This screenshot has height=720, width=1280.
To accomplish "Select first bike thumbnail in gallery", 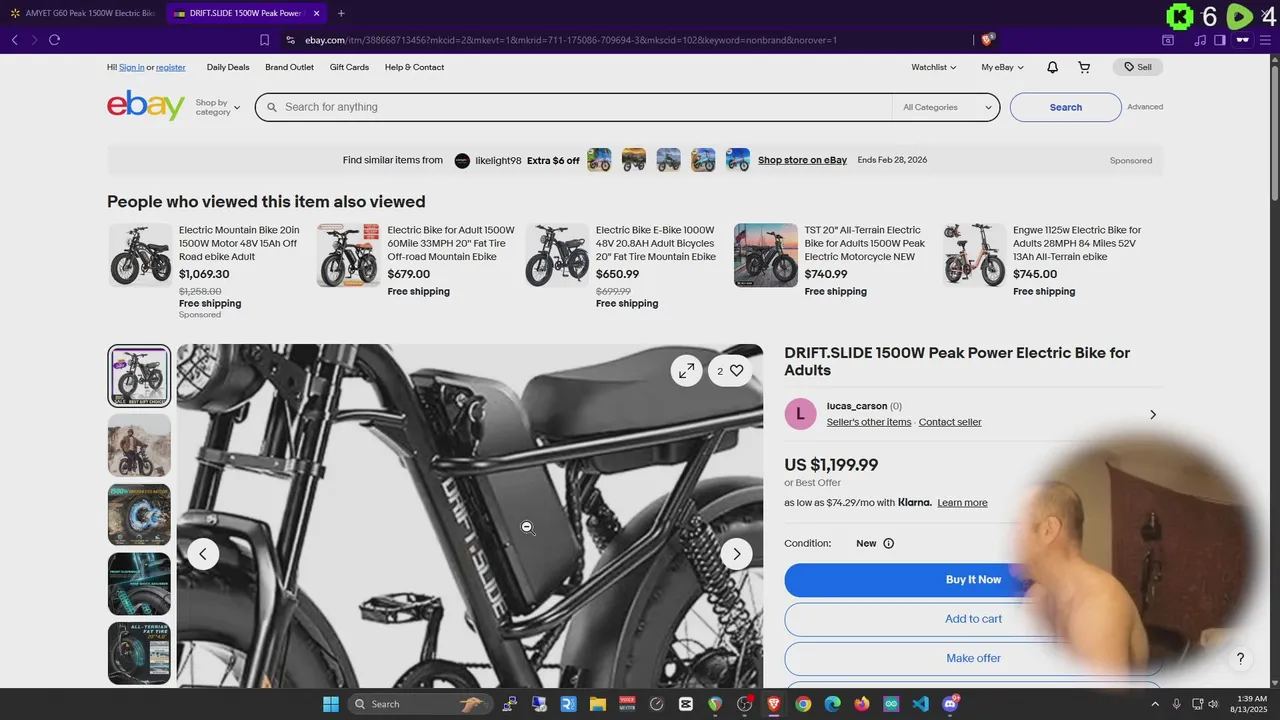I will pos(139,376).
